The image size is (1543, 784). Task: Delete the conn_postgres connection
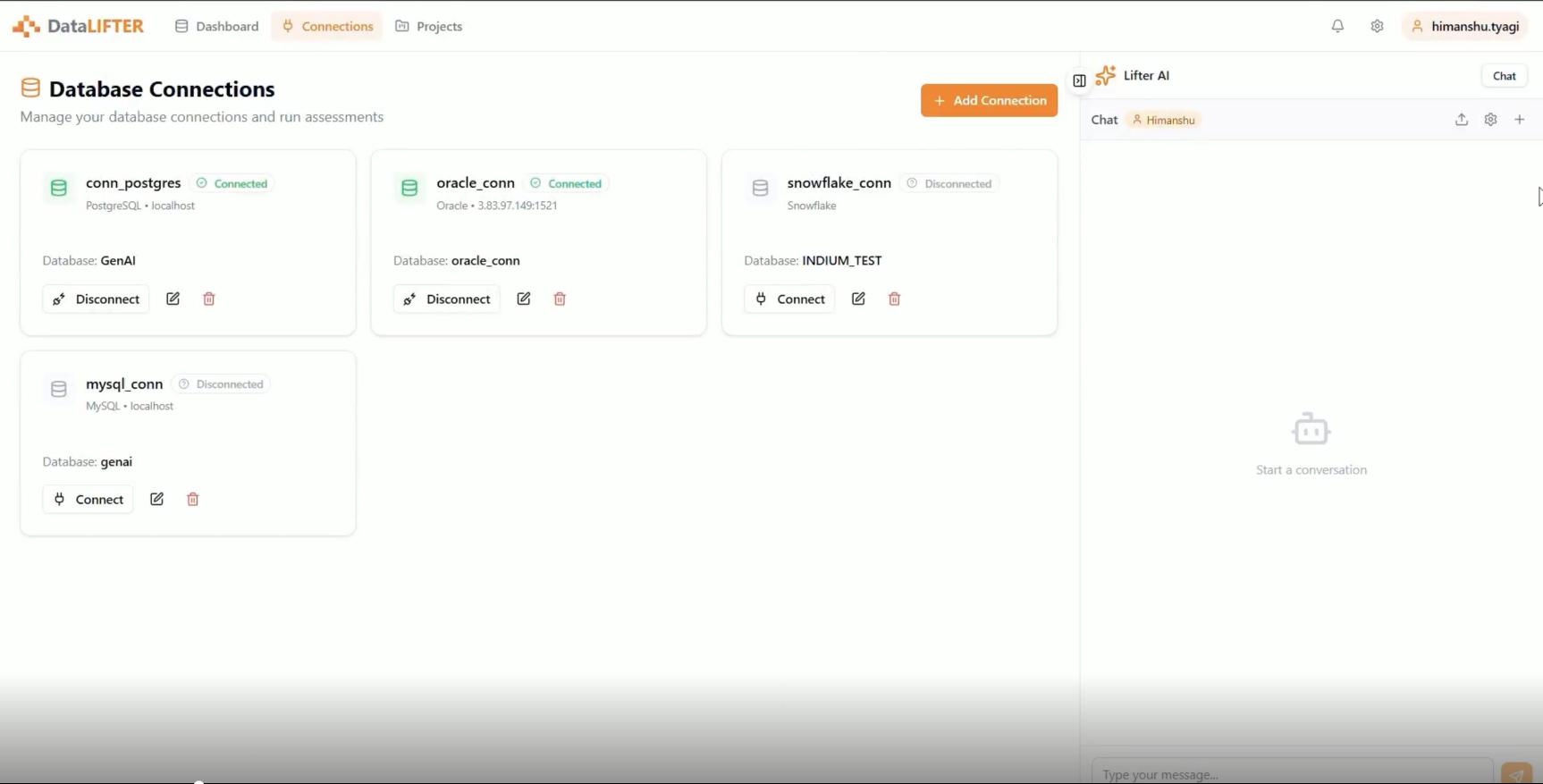pos(208,299)
